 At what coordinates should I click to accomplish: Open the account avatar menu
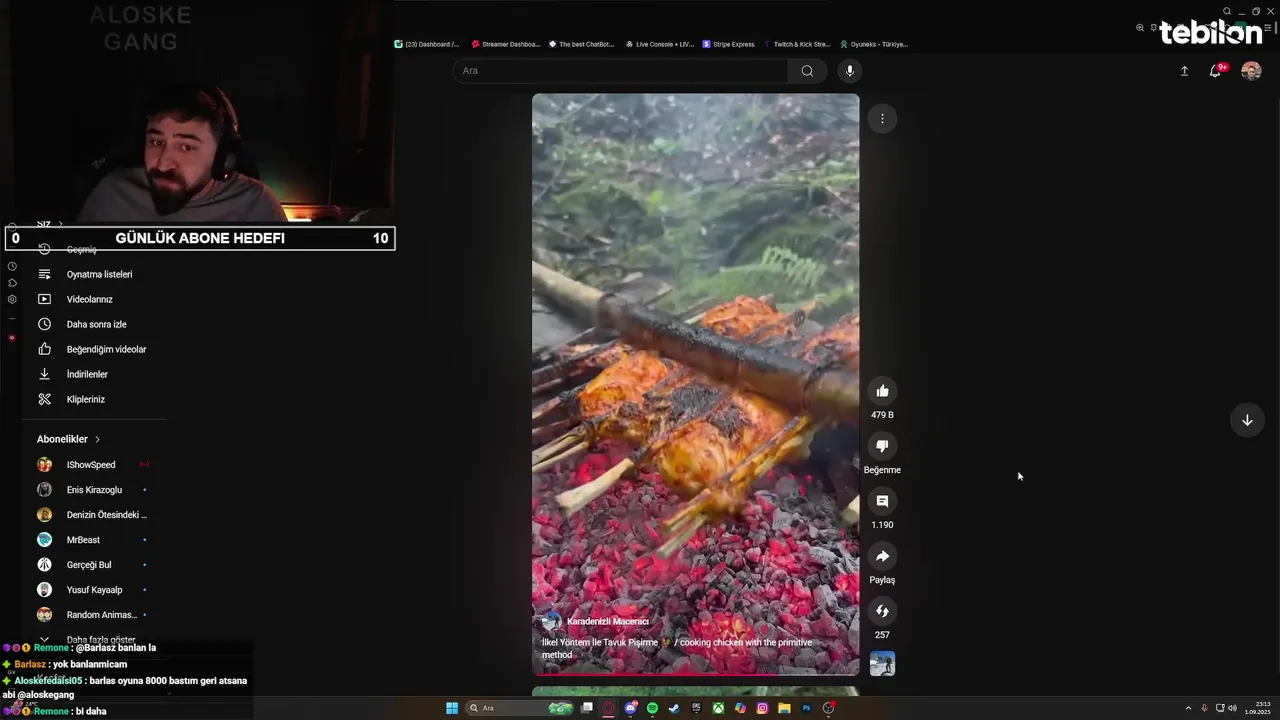[x=1251, y=71]
